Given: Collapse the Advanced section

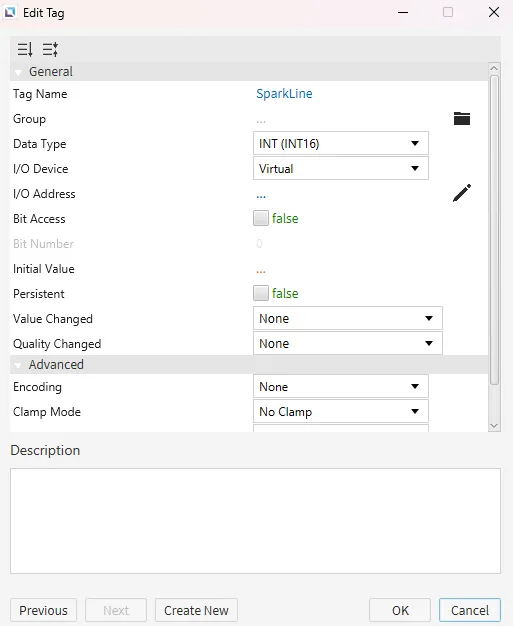Looking at the screenshot, I should point(18,365).
